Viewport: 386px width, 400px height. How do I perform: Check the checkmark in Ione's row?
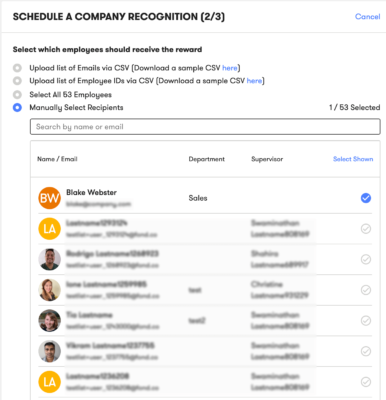(x=366, y=290)
